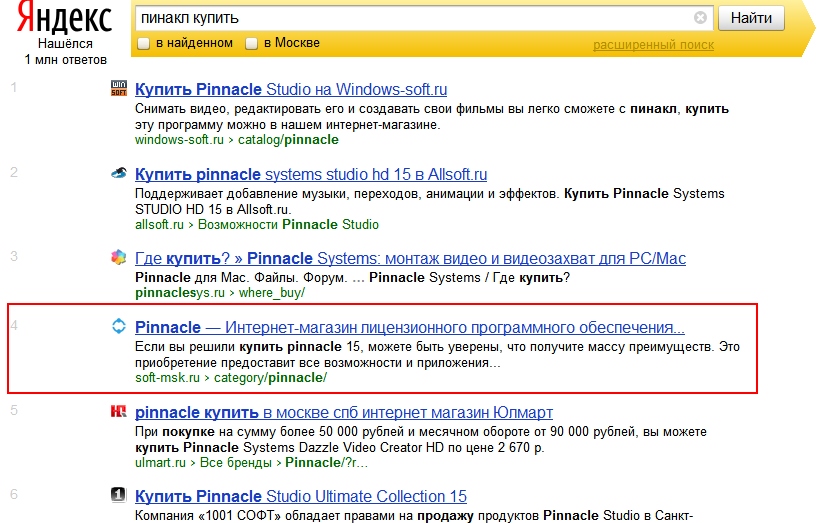Click snippet 'Поддерживает добавление музыки, переходов'
The width and height of the screenshot is (817, 523).
tap(430, 202)
